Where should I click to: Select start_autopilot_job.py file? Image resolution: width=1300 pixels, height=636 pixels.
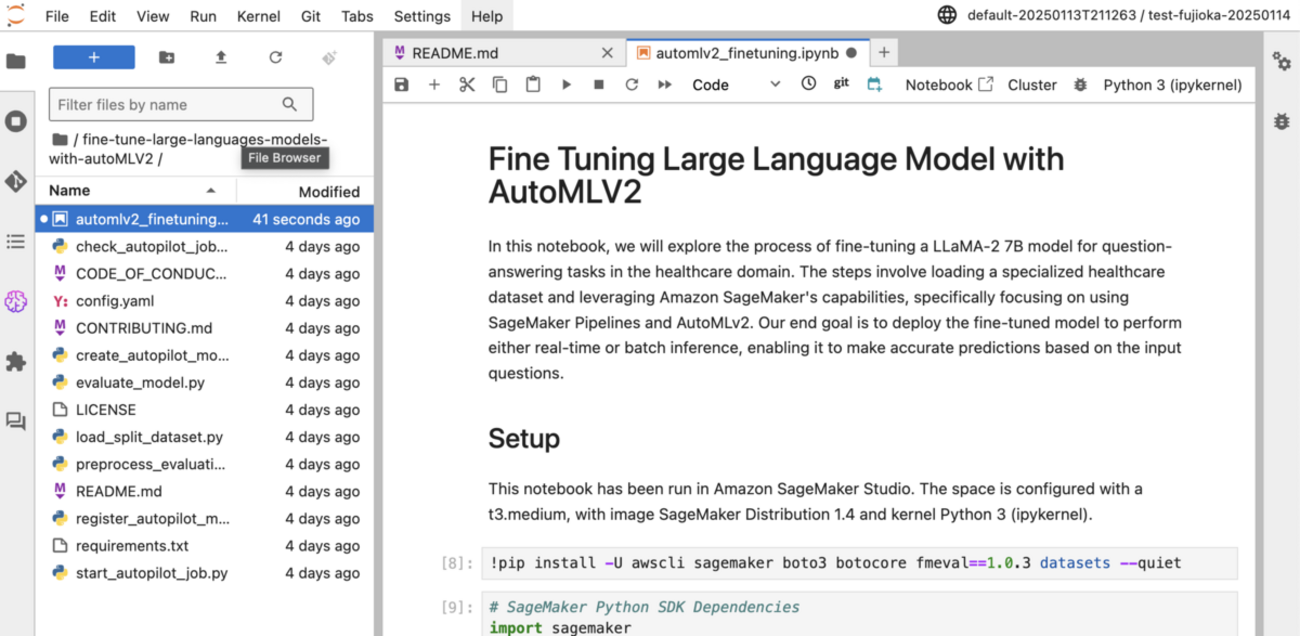tap(205, 573)
